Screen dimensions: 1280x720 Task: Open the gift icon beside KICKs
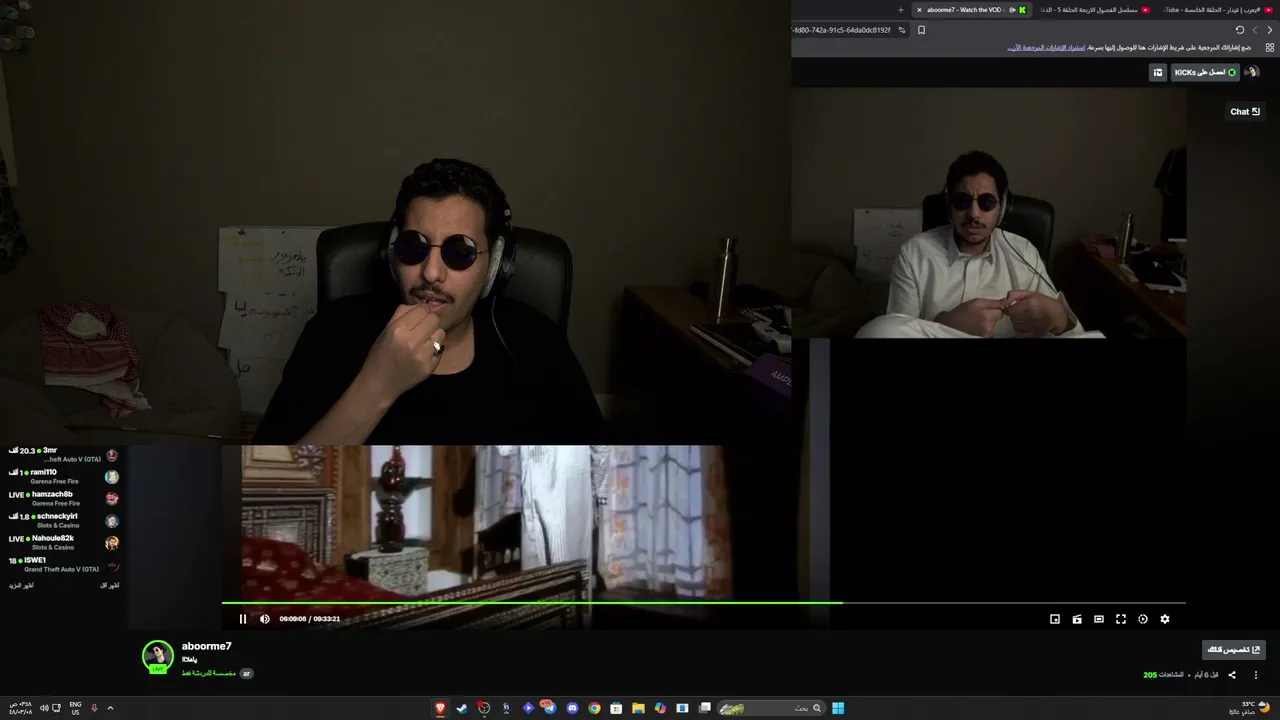pos(1158,72)
